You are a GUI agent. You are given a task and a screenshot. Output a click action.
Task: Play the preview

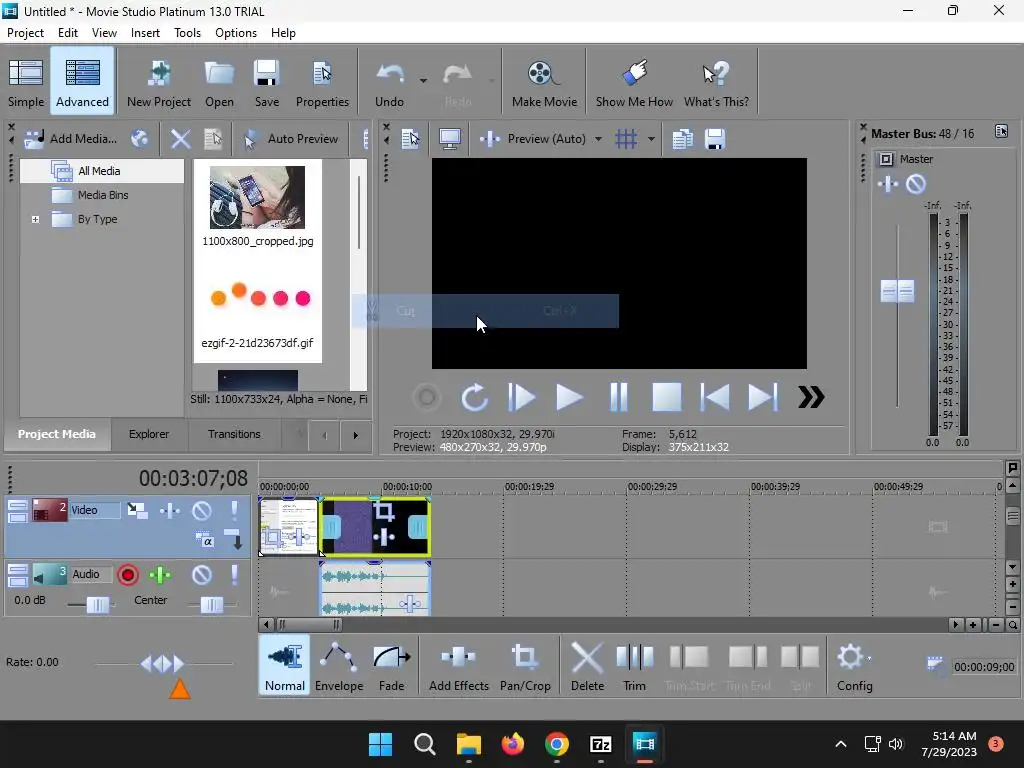coord(569,397)
